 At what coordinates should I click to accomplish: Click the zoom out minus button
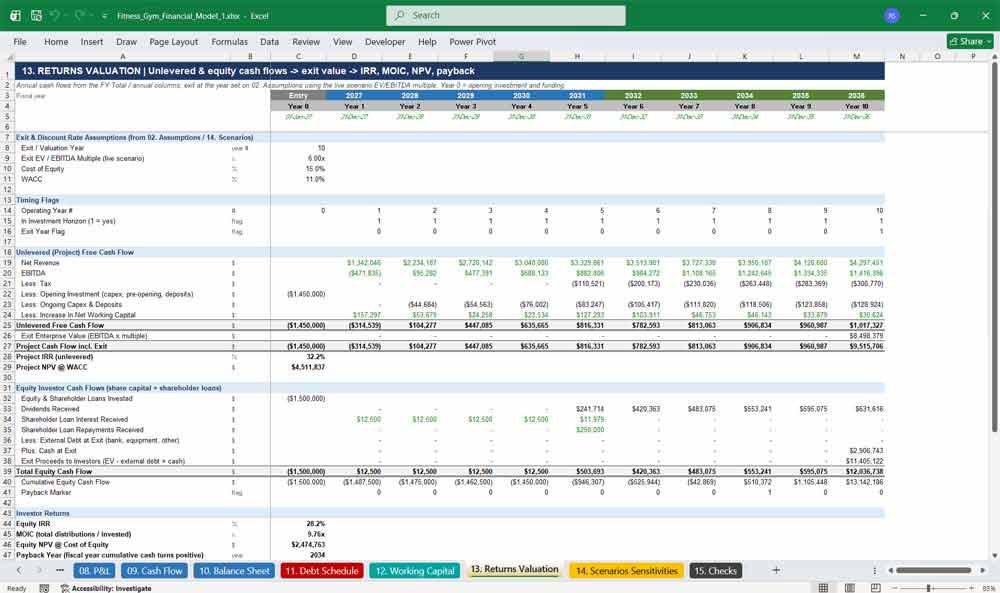pos(895,588)
